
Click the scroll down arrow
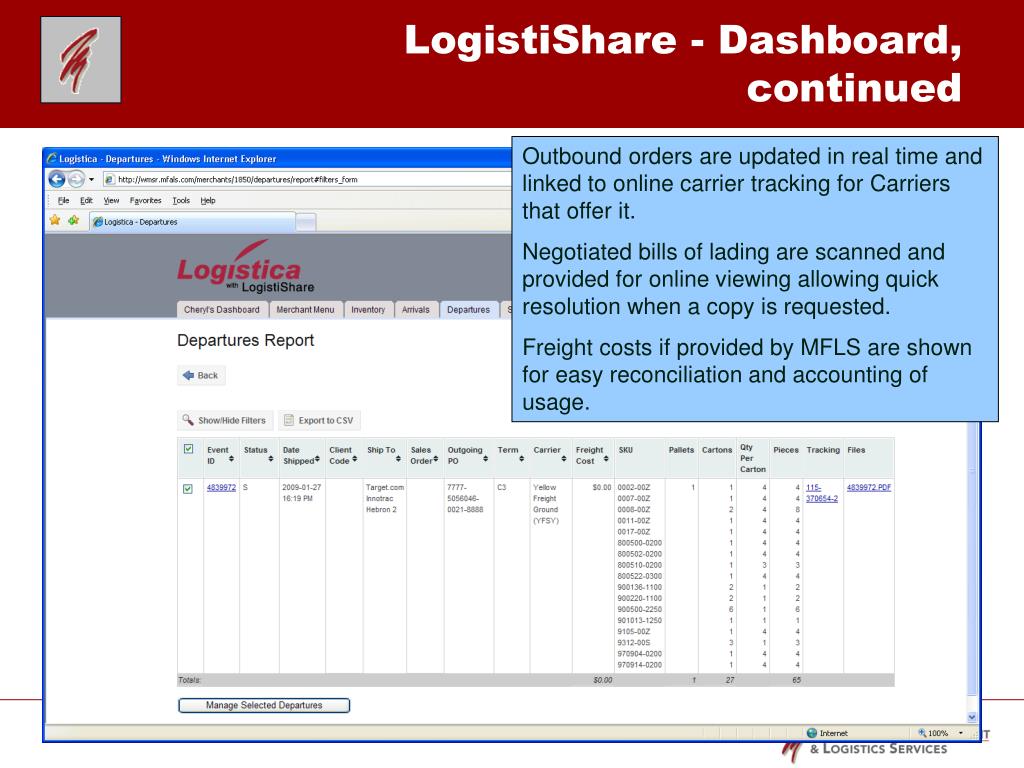(x=972, y=717)
